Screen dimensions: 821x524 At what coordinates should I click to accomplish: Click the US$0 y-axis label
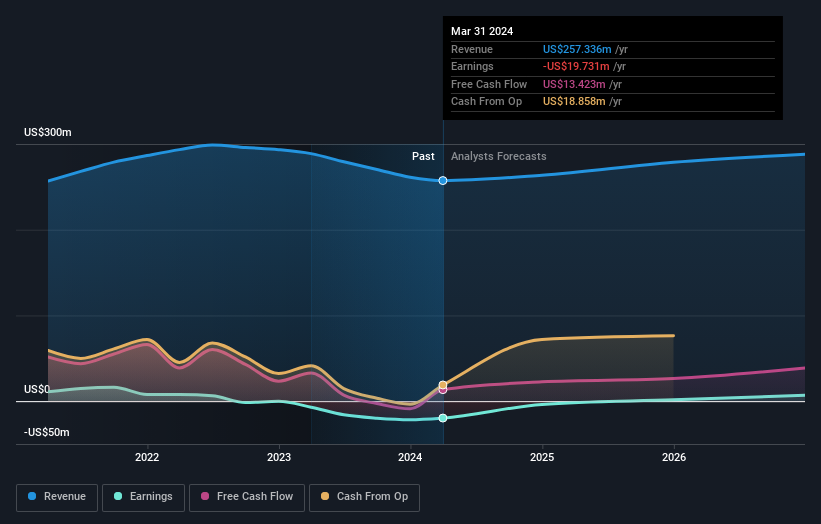(37, 389)
